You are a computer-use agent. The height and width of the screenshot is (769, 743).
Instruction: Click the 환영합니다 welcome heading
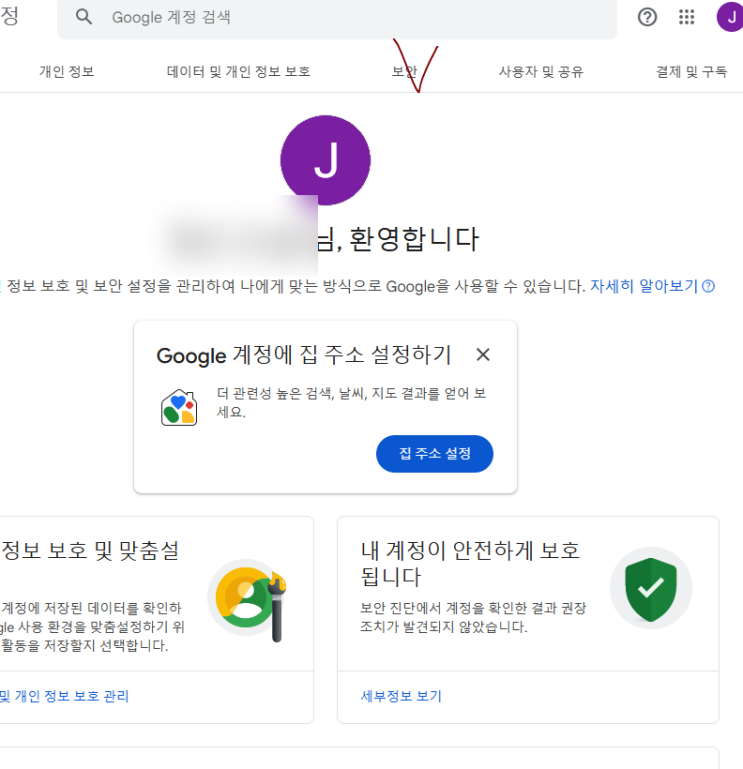pos(413,239)
